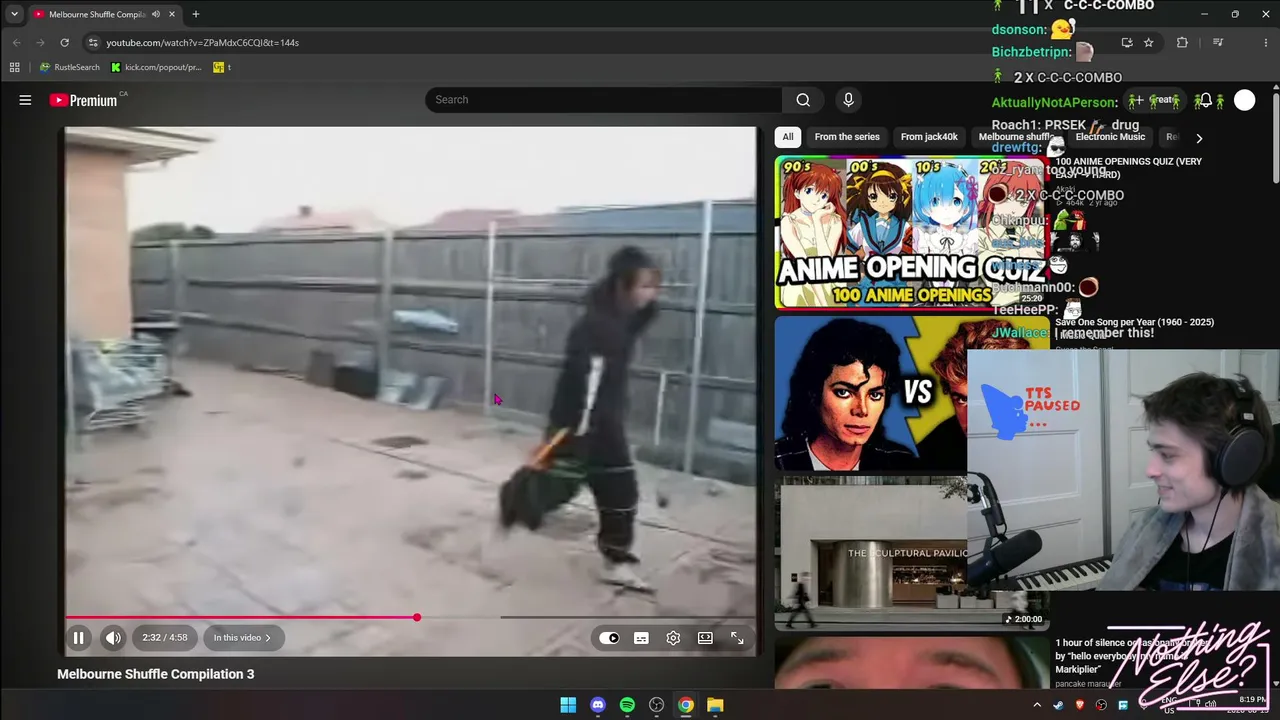Image resolution: width=1280 pixels, height=720 pixels.
Task: Switch to theater mode
Action: (705, 638)
